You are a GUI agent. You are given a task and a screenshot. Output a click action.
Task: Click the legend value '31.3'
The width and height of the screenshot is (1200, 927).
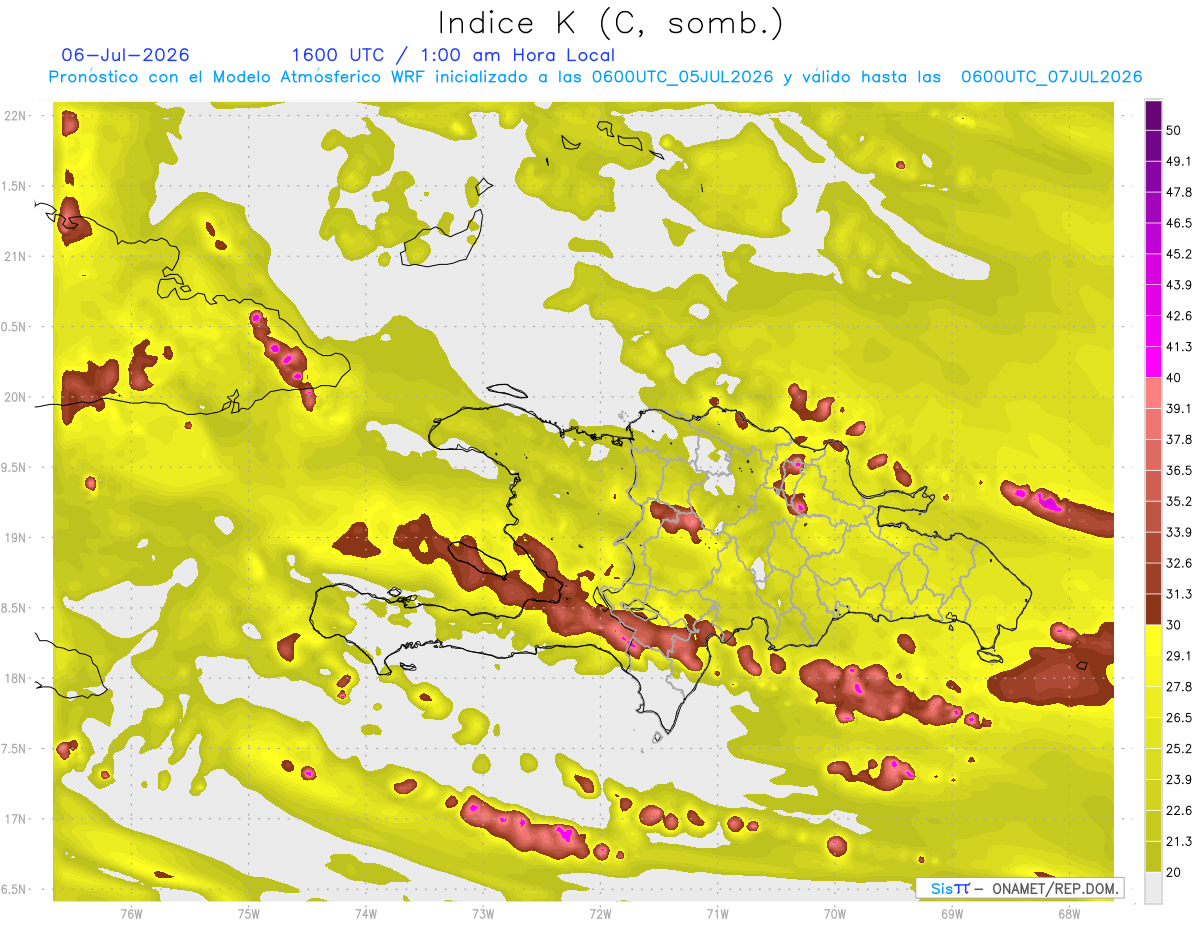coord(1178,594)
